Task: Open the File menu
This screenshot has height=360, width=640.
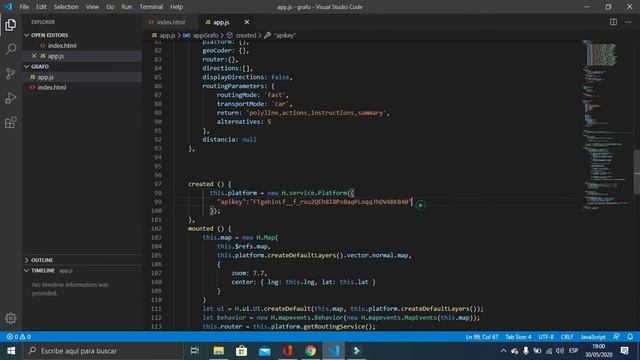Action: coord(24,7)
